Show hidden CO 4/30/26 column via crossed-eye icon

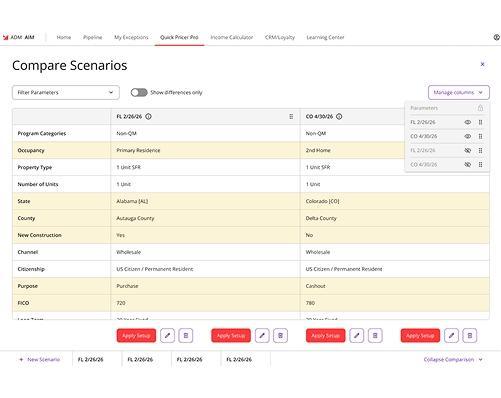pos(468,164)
